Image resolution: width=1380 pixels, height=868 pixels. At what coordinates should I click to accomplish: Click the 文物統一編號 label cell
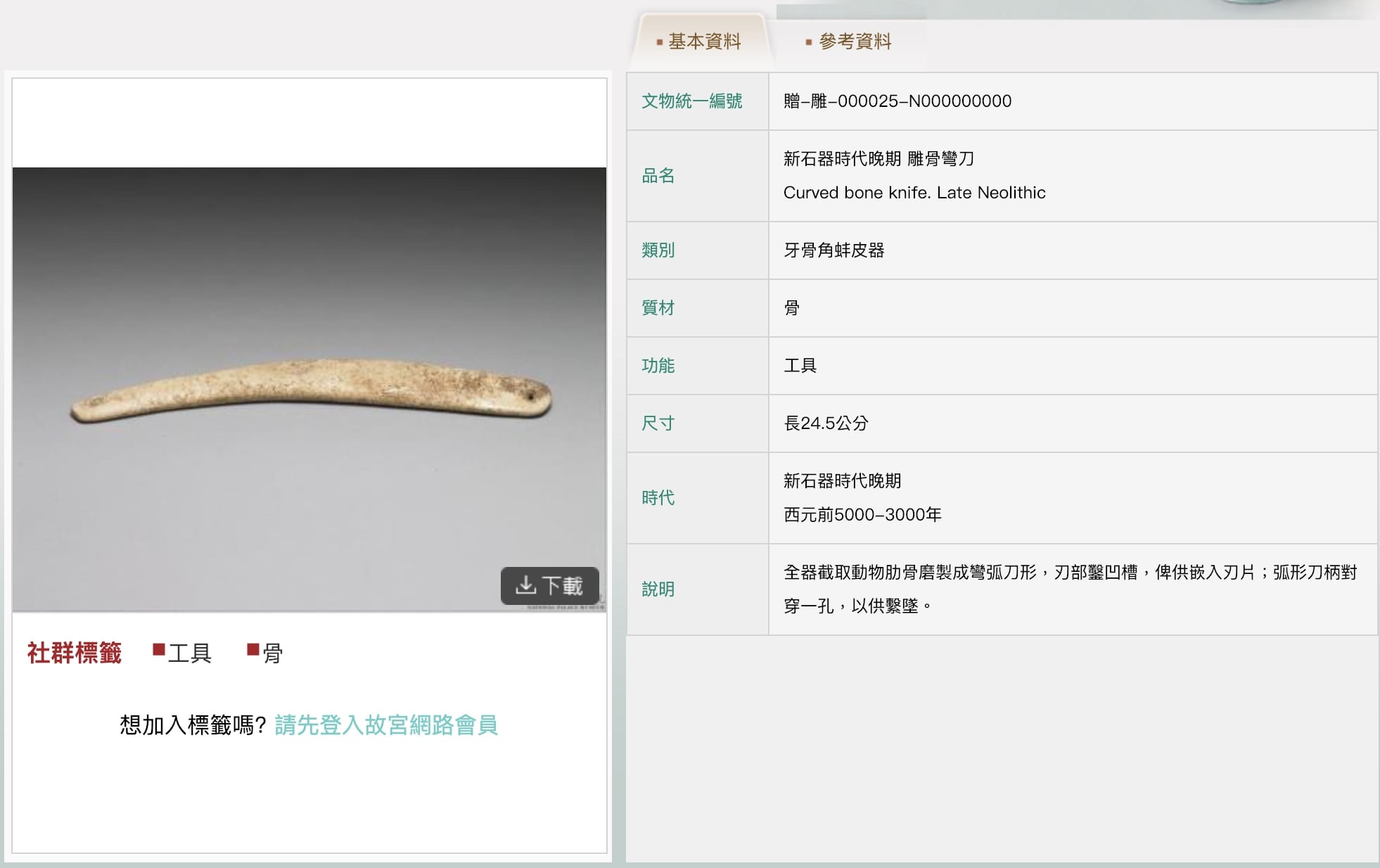[697, 101]
